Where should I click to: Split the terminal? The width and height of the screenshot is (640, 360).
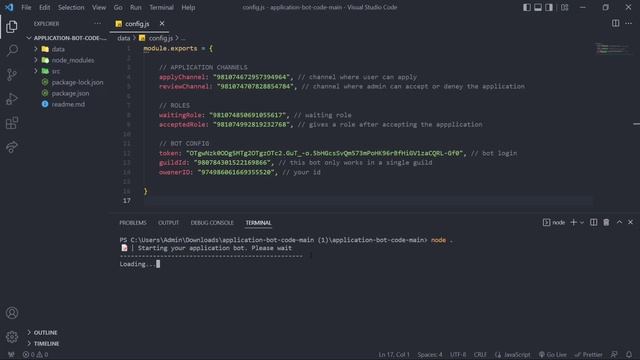point(593,222)
